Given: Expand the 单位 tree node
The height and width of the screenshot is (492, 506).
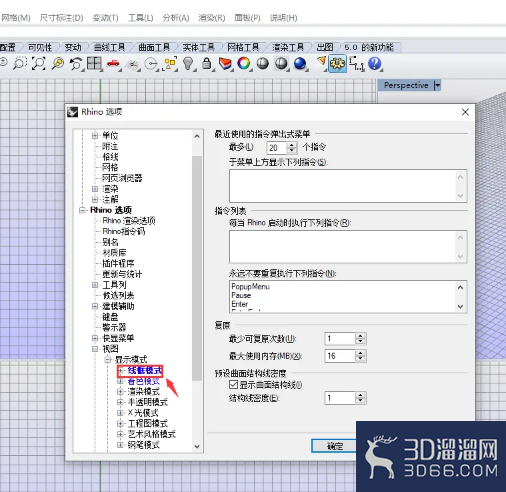Looking at the screenshot, I should (x=95, y=136).
